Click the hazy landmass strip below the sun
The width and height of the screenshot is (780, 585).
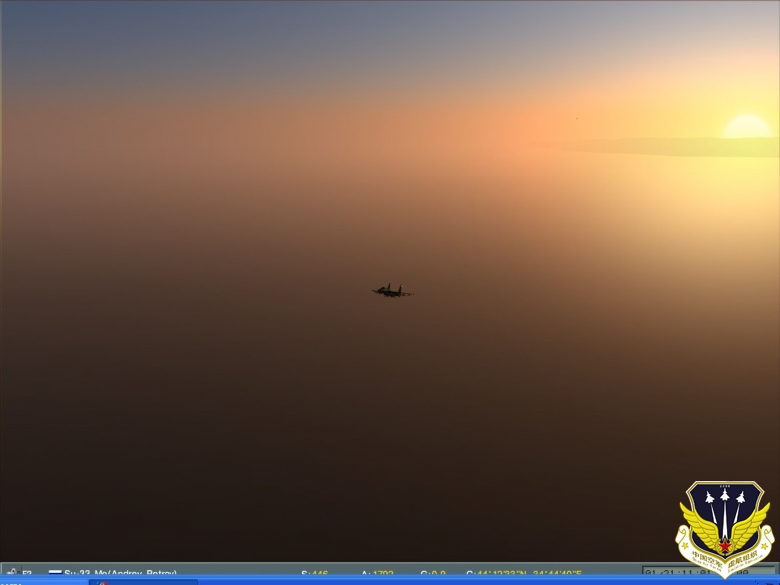670,147
